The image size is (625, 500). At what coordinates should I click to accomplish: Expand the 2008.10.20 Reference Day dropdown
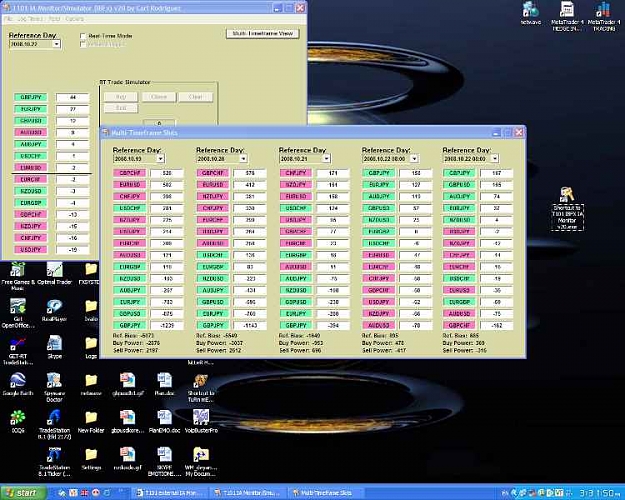click(243, 159)
